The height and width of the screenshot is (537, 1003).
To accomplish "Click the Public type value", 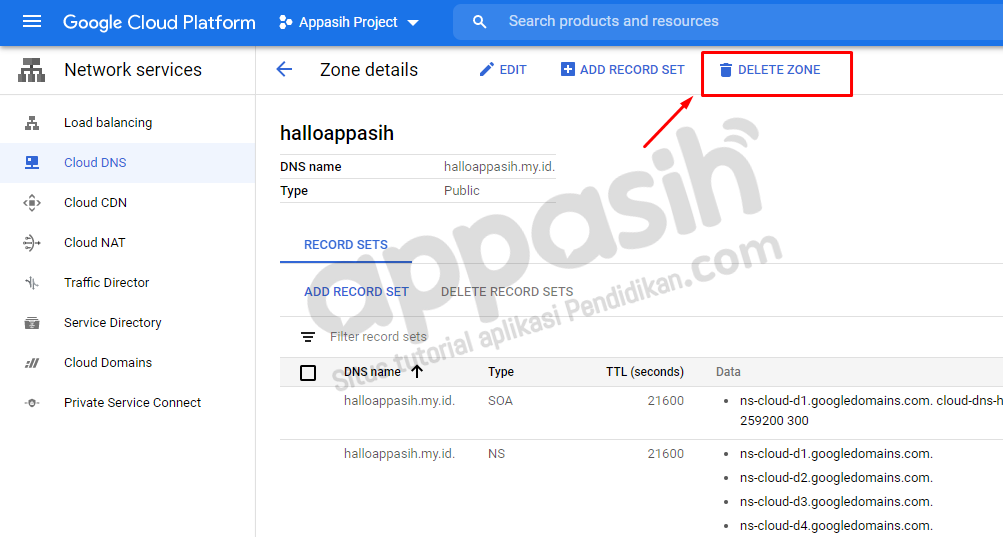I will coord(462,191).
